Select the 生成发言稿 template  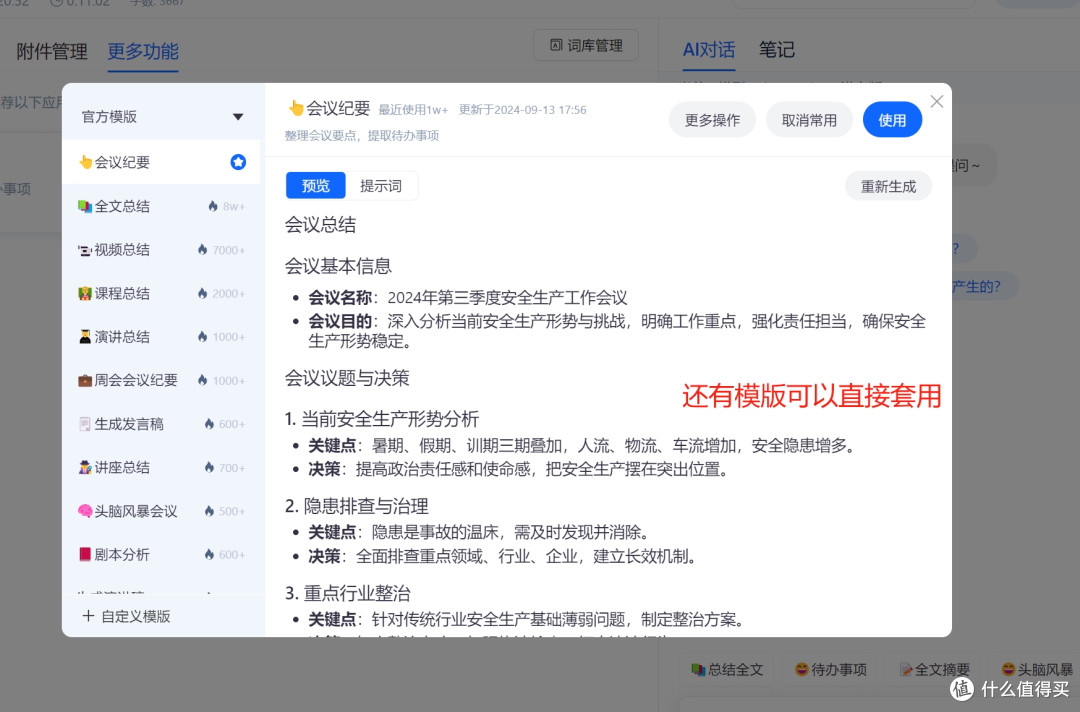pos(162,424)
